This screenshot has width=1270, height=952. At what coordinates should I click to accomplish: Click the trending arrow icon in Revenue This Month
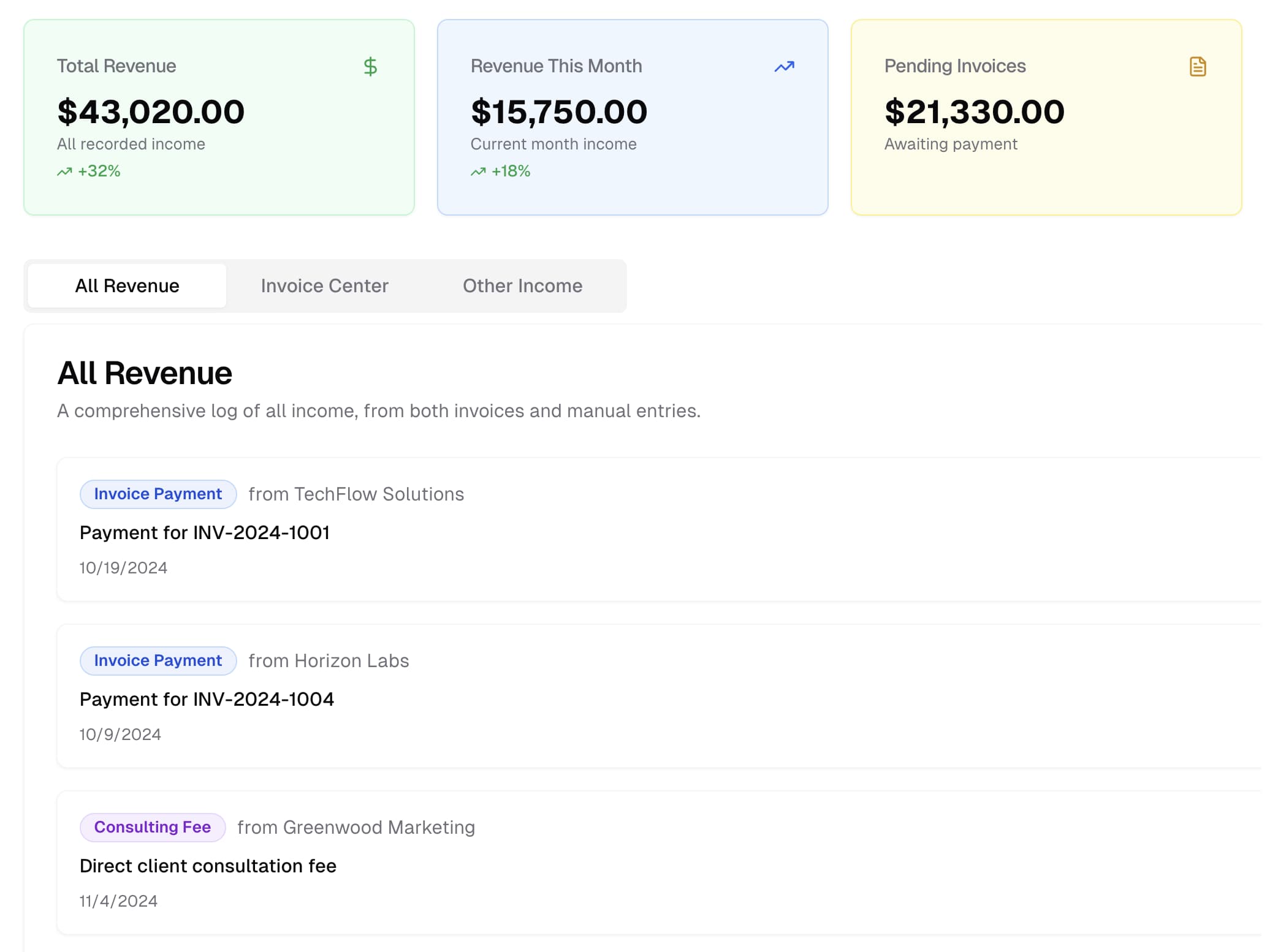(784, 66)
